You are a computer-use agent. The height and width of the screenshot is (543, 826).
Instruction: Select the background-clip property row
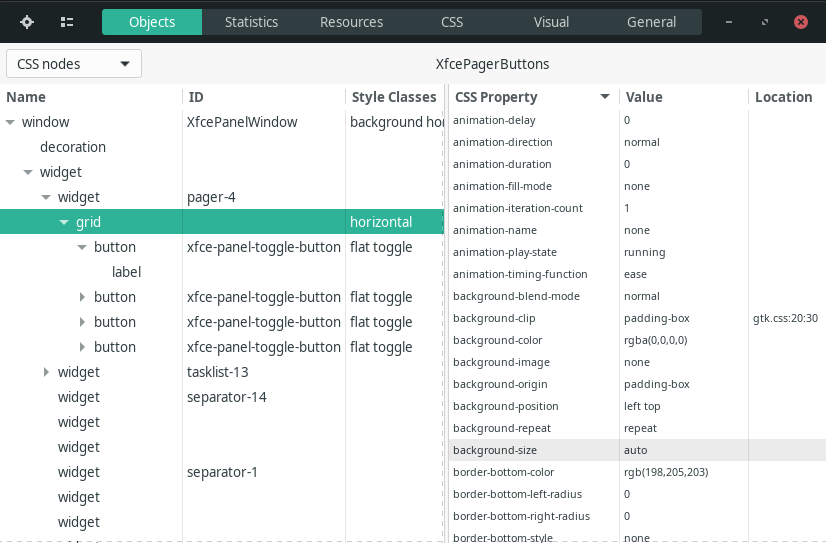point(637,318)
